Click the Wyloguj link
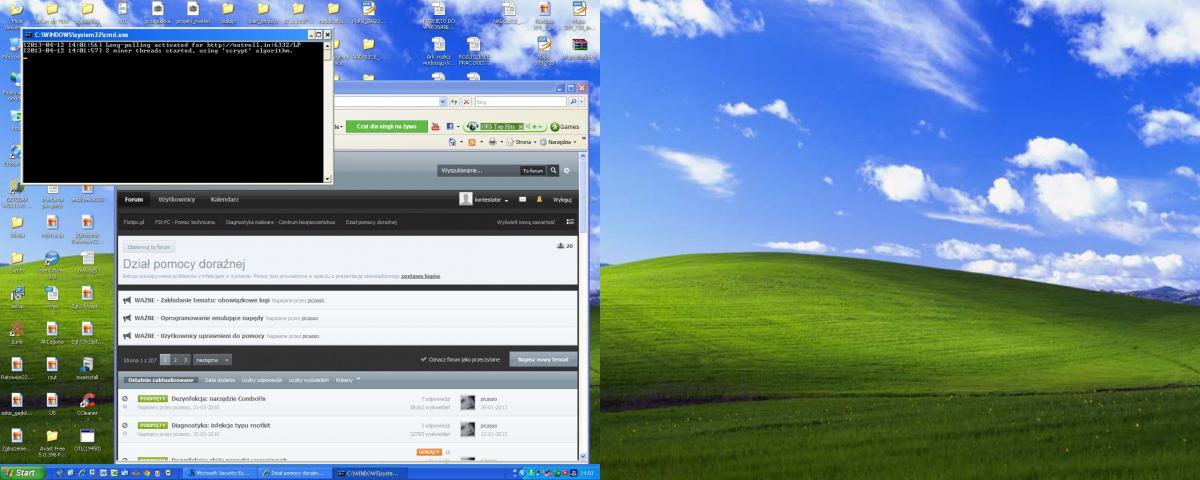The image size is (1200, 480). tap(562, 200)
